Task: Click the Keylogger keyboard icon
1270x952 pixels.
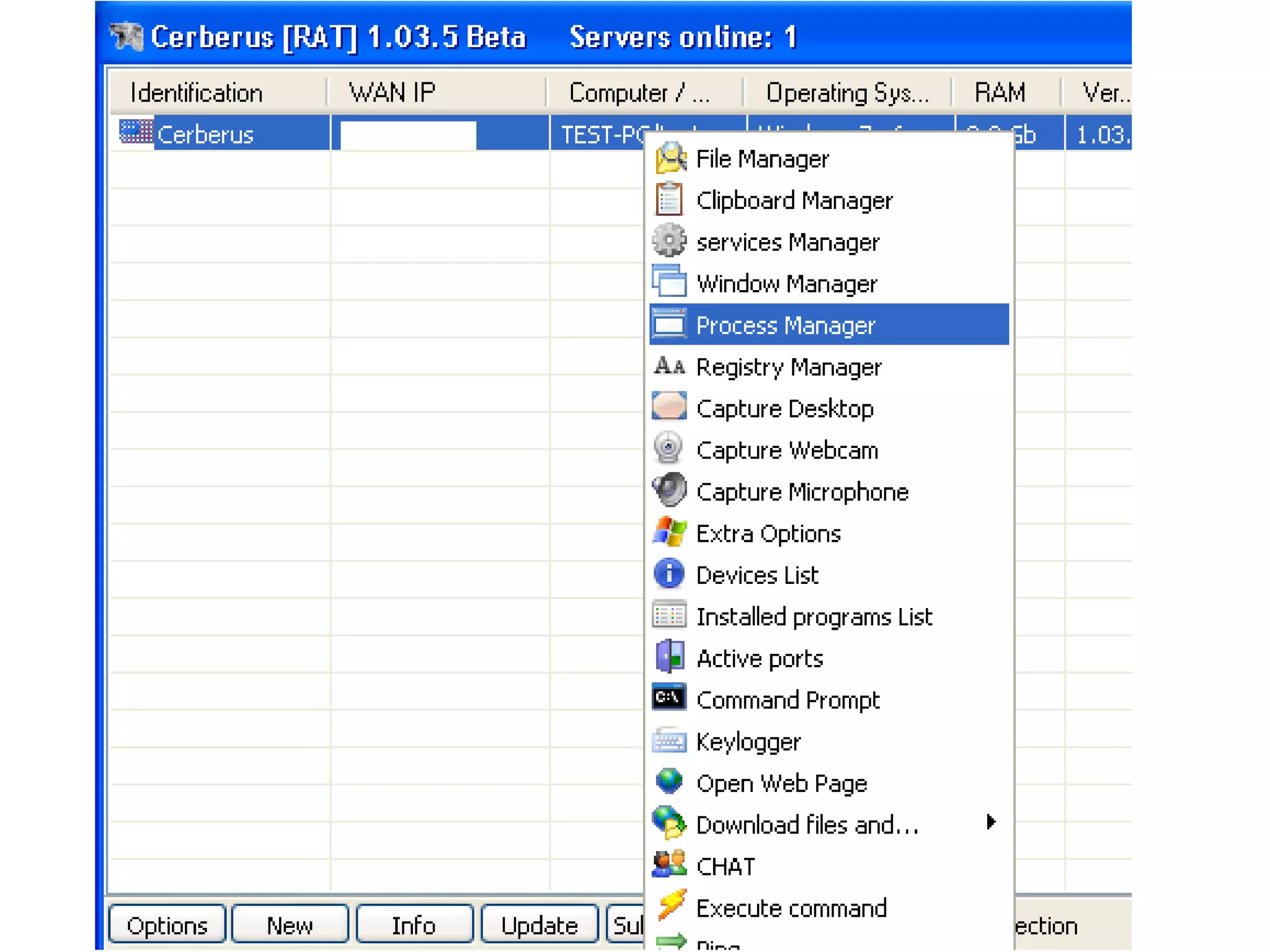Action: tap(670, 741)
